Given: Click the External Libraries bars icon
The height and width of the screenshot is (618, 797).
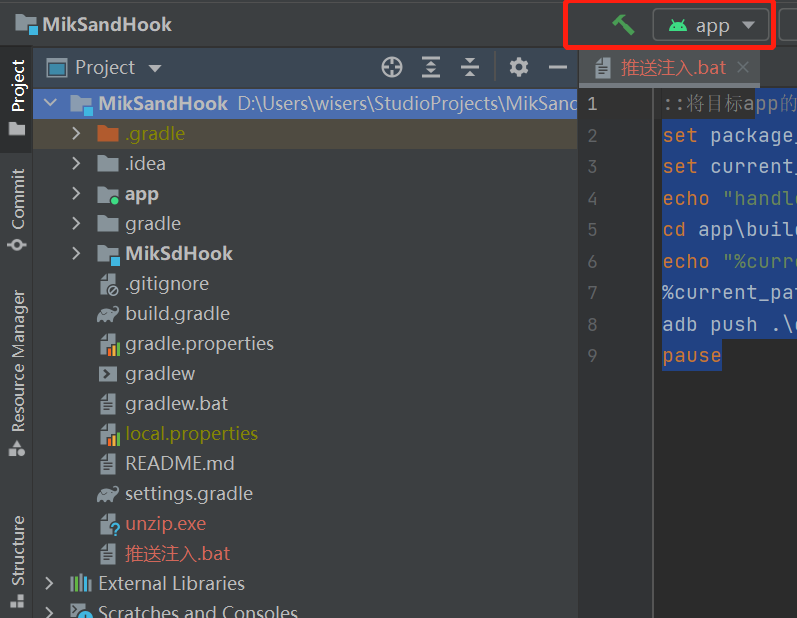Looking at the screenshot, I should [81, 583].
